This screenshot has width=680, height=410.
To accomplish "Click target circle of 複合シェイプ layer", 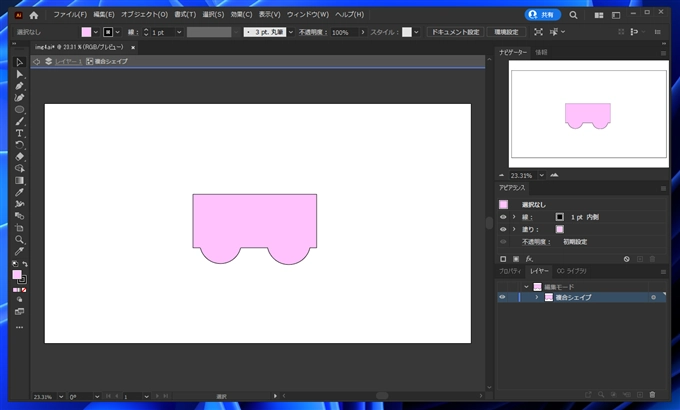I will click(654, 297).
